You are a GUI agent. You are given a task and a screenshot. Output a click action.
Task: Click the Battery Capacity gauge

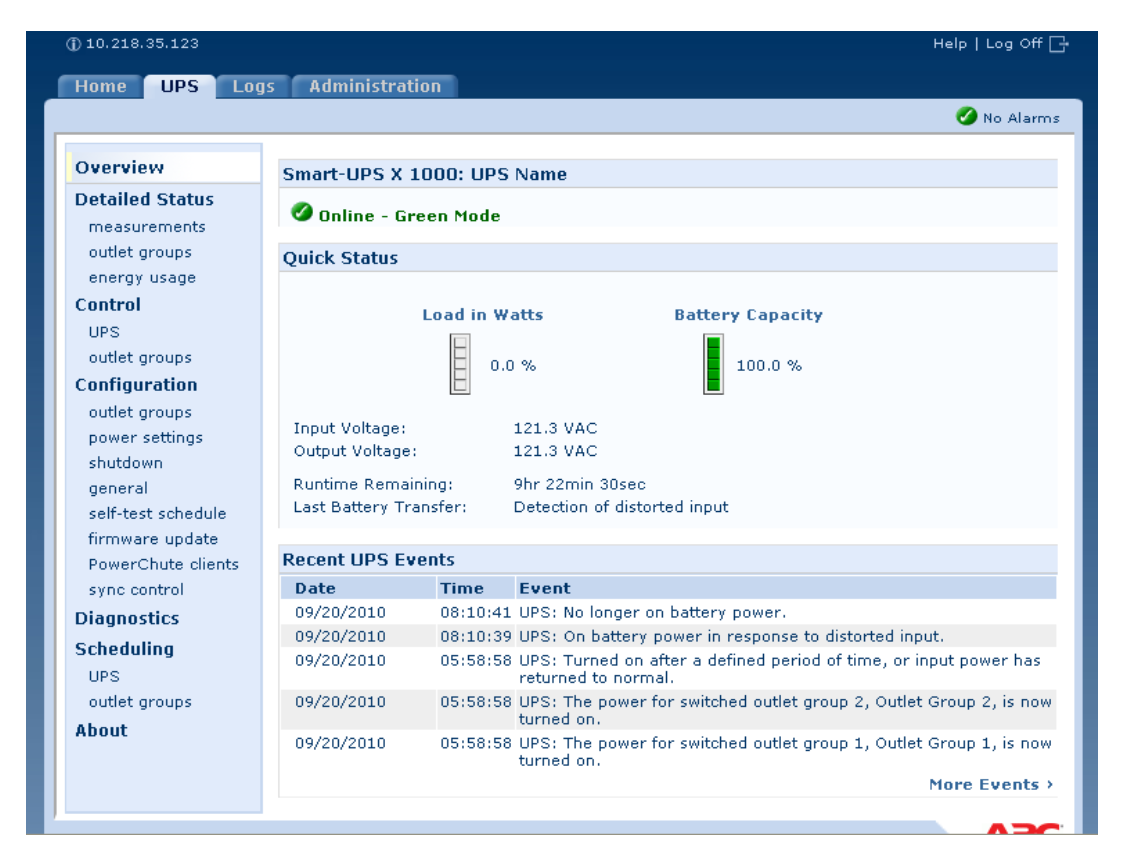[713, 364]
